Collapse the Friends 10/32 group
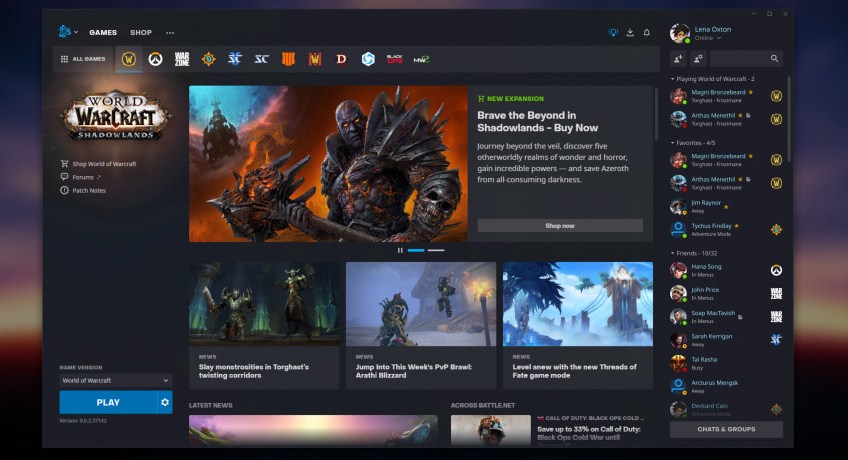 (x=694, y=253)
